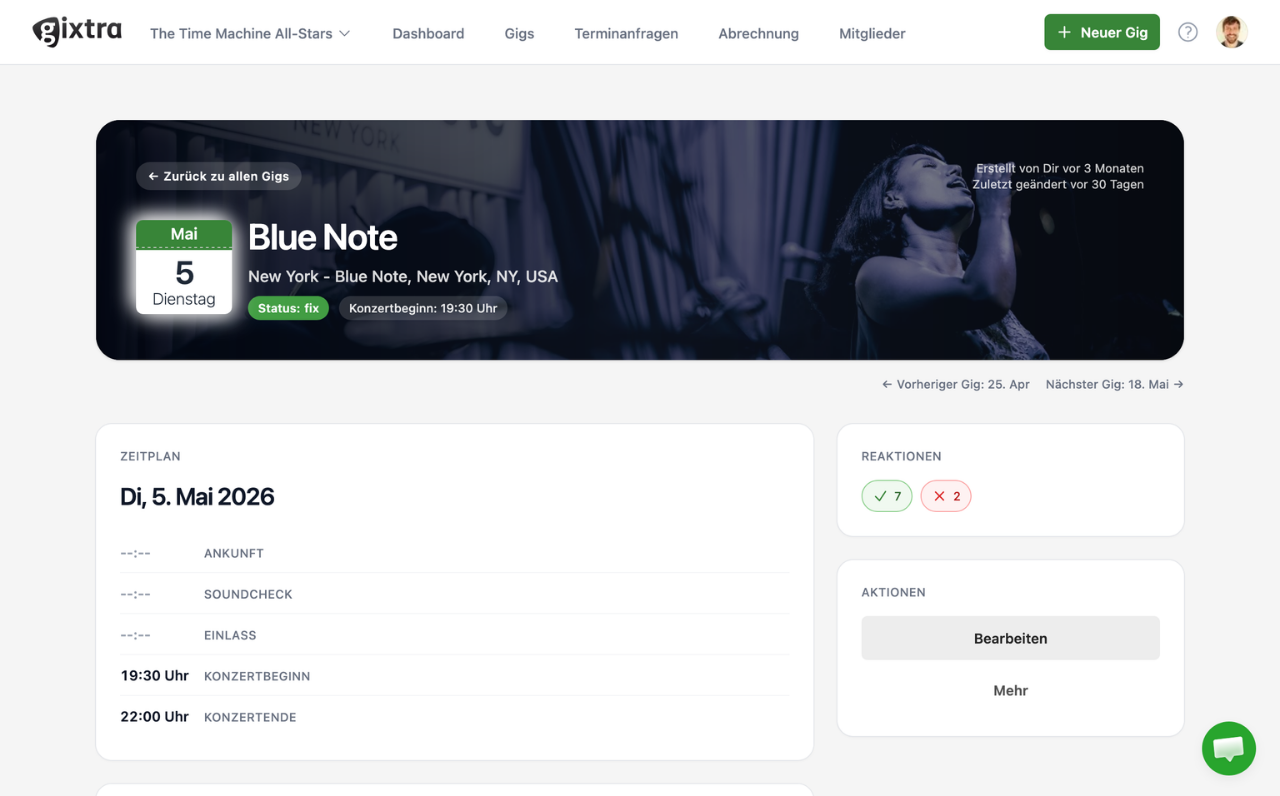1280x796 pixels.
Task: Go to the Gigs tab
Action: click(519, 33)
